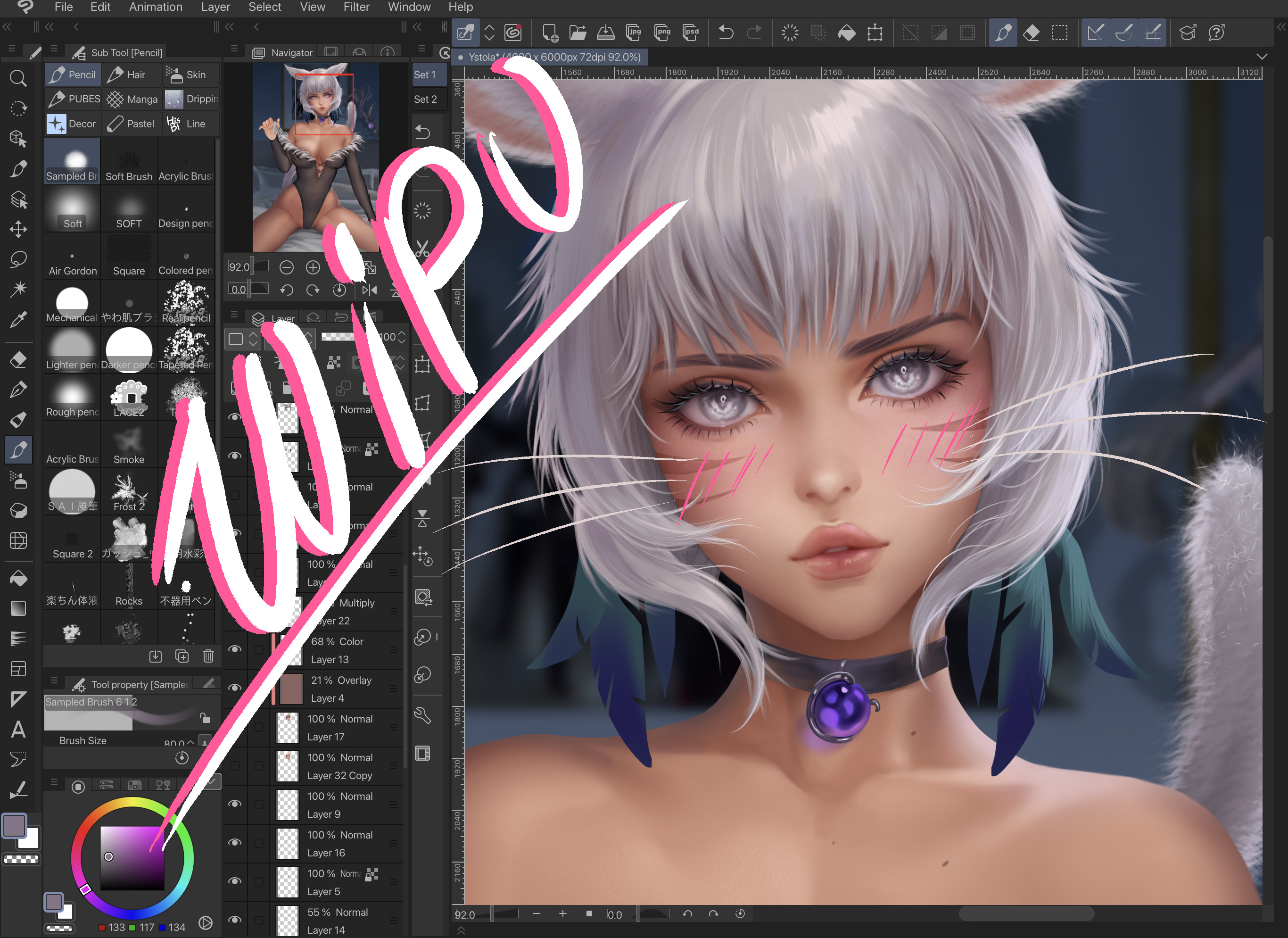Click Redo in the command bar
This screenshot has width=1288, height=938.
point(754,33)
